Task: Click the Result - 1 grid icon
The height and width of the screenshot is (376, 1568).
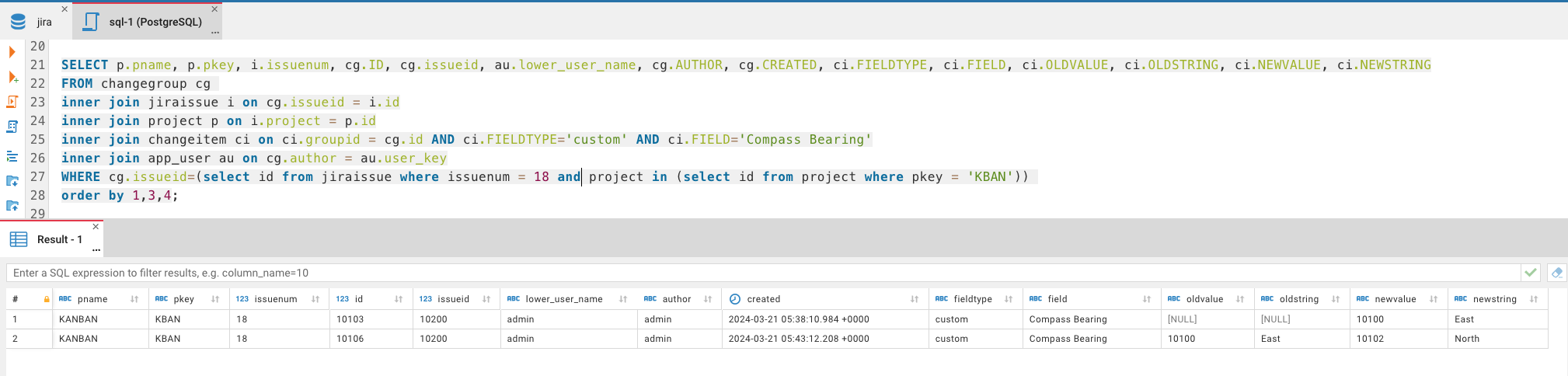Action: 19,239
